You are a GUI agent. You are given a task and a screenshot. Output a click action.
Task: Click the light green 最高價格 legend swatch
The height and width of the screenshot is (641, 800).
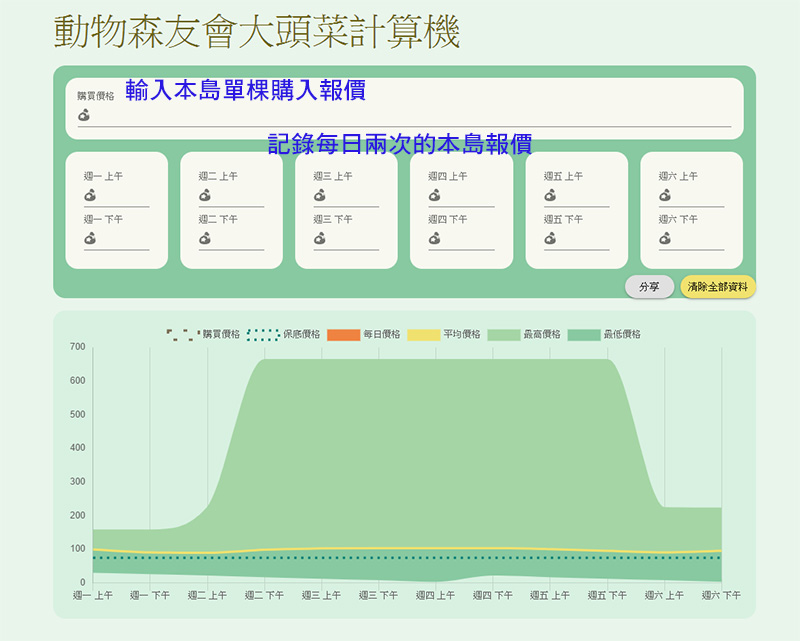(504, 334)
